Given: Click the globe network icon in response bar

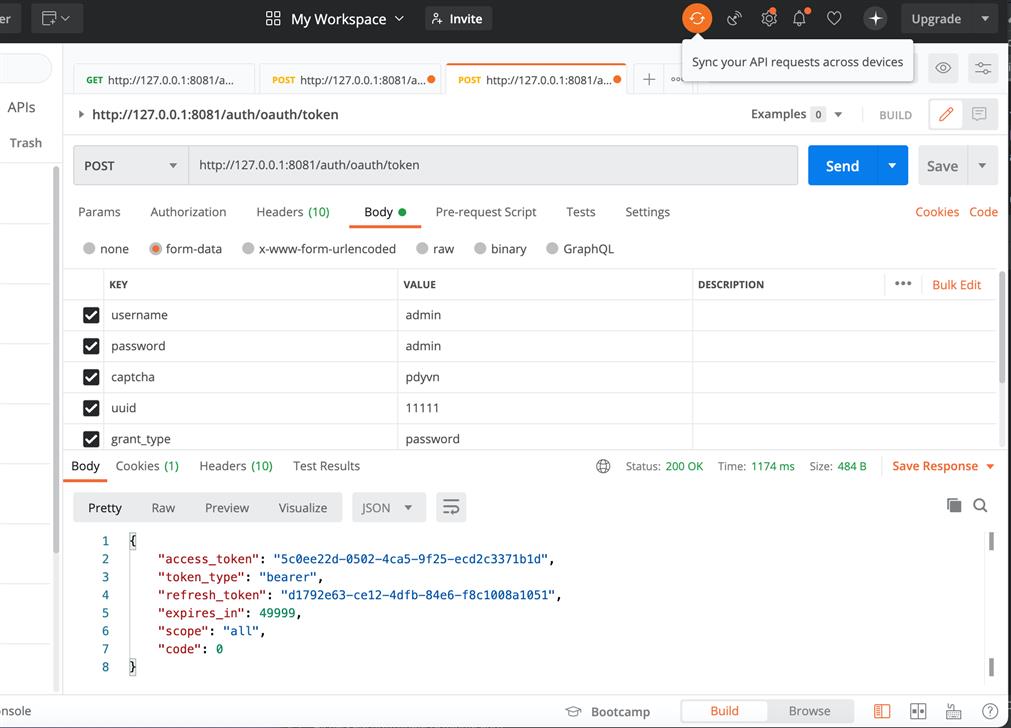Looking at the screenshot, I should (x=603, y=466).
